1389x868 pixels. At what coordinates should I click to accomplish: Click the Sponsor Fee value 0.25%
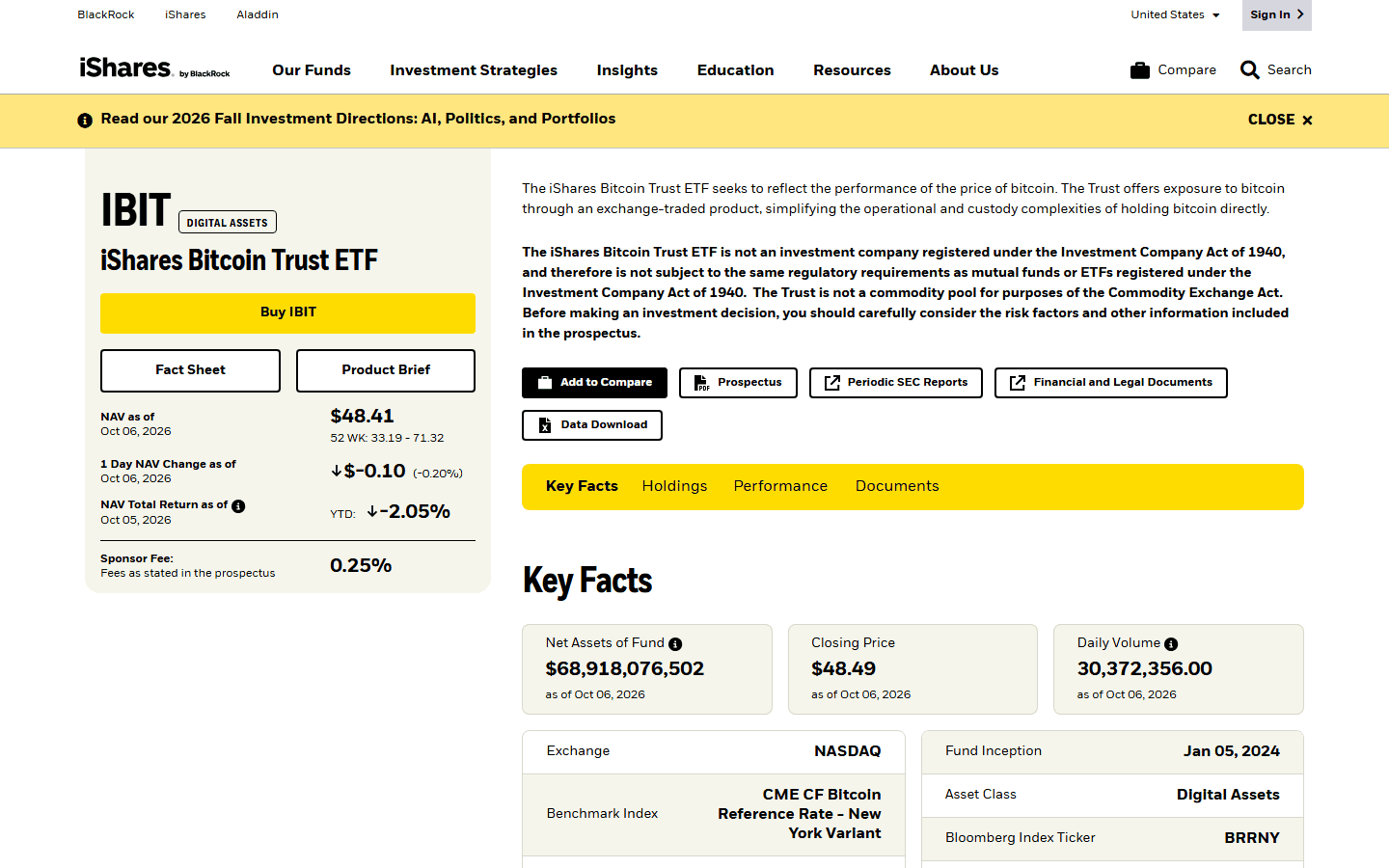361,565
